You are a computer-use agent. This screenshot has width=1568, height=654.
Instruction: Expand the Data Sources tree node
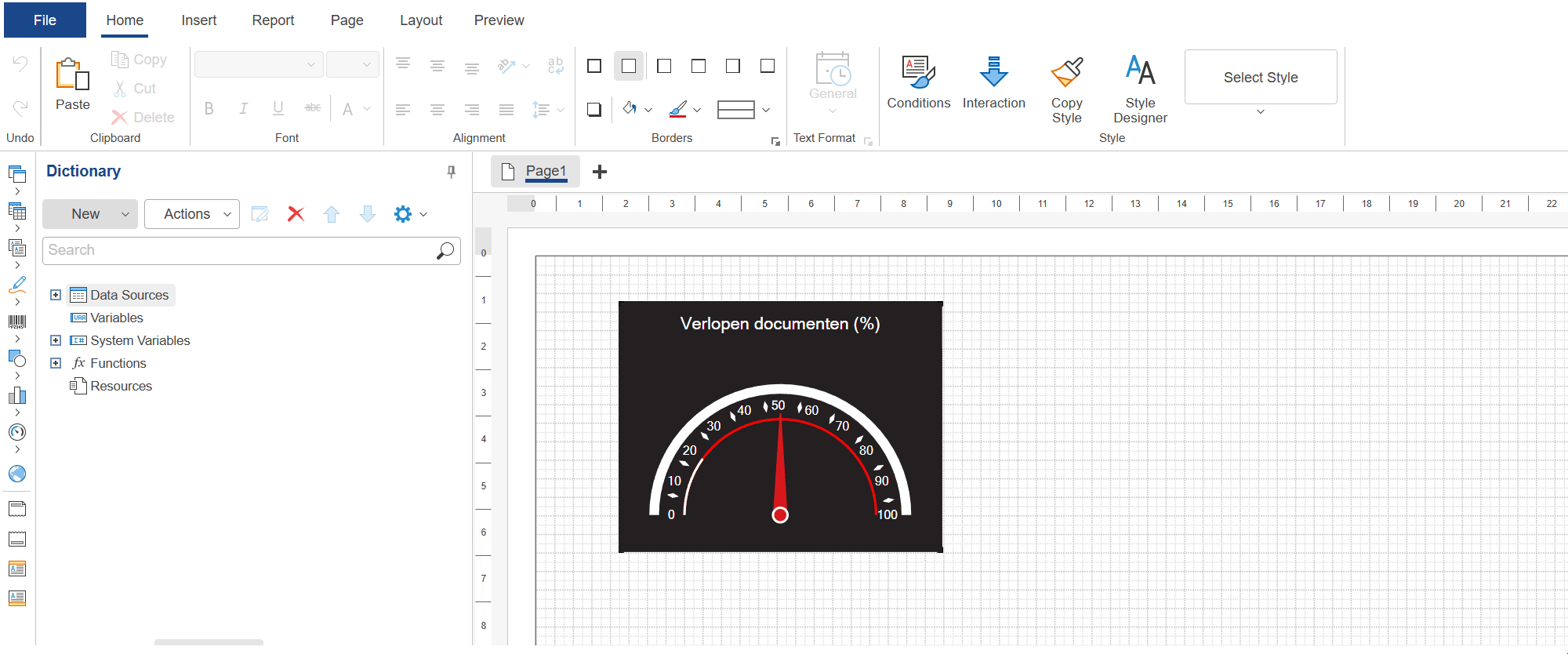point(56,295)
